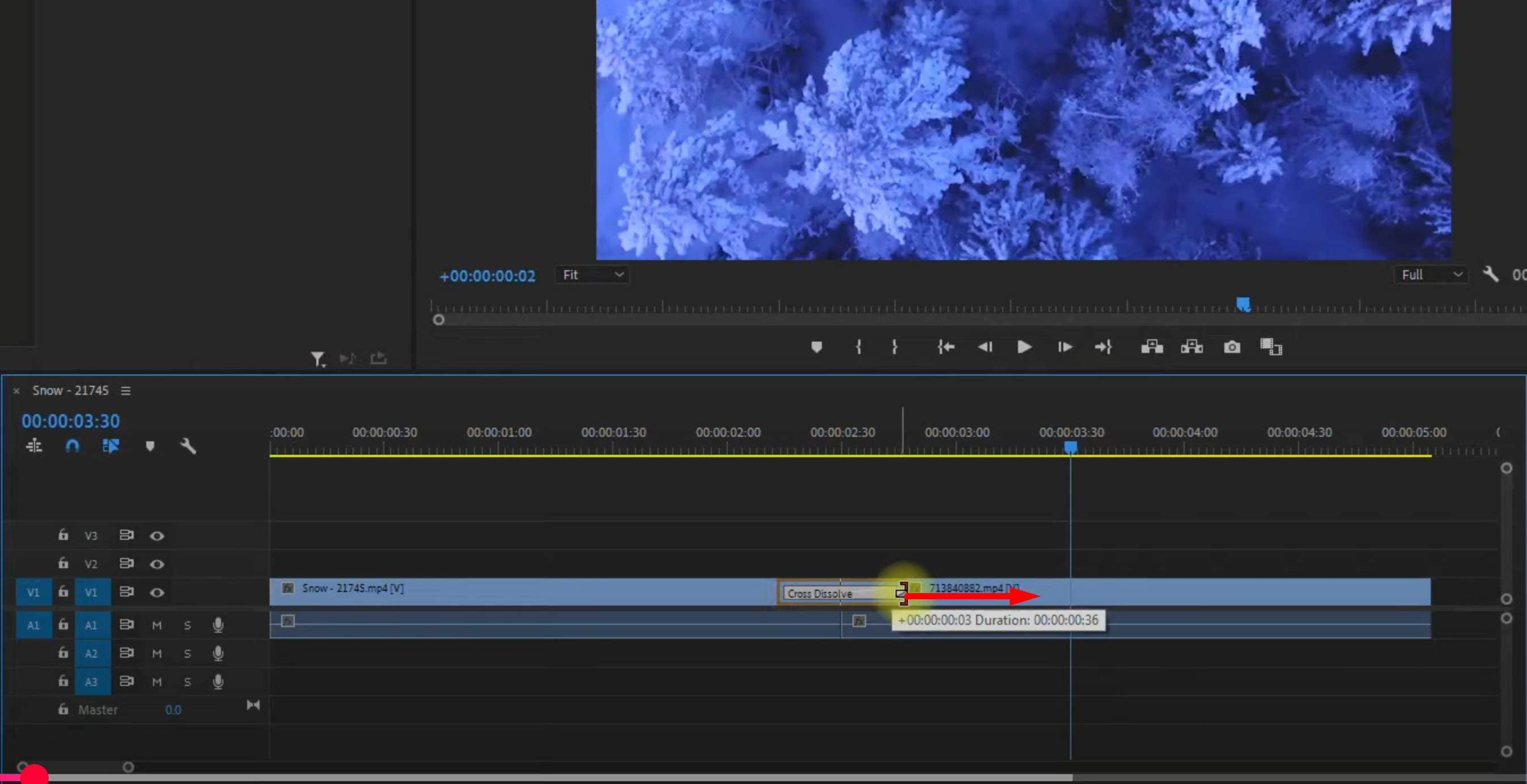Solo audio track A2
The image size is (1527, 784).
point(187,654)
